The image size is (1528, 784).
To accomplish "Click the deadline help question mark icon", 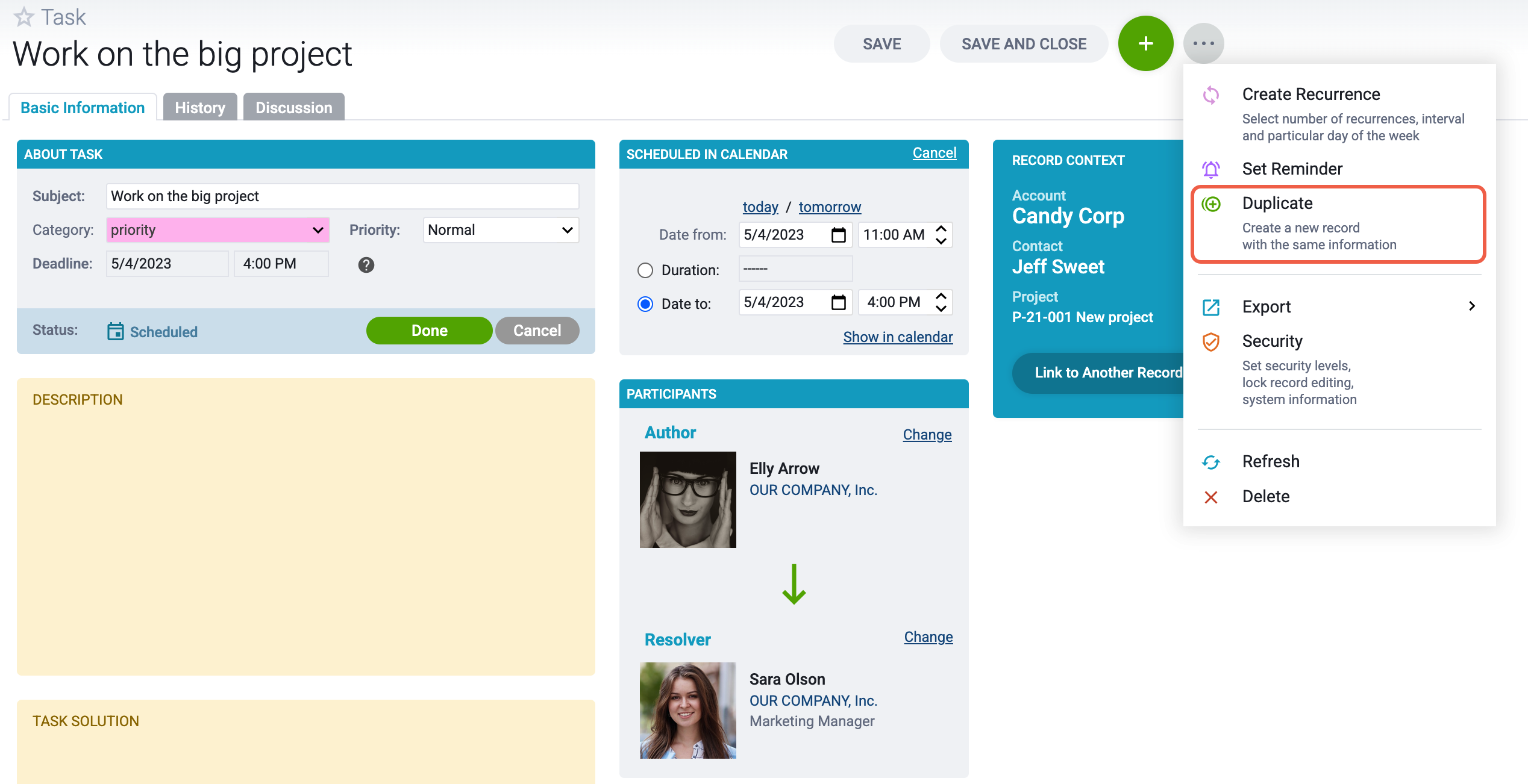I will pos(366,265).
